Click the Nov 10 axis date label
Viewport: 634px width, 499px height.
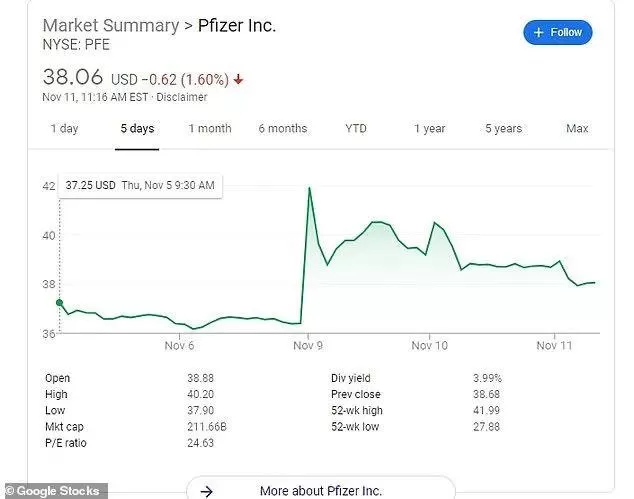tap(429, 345)
